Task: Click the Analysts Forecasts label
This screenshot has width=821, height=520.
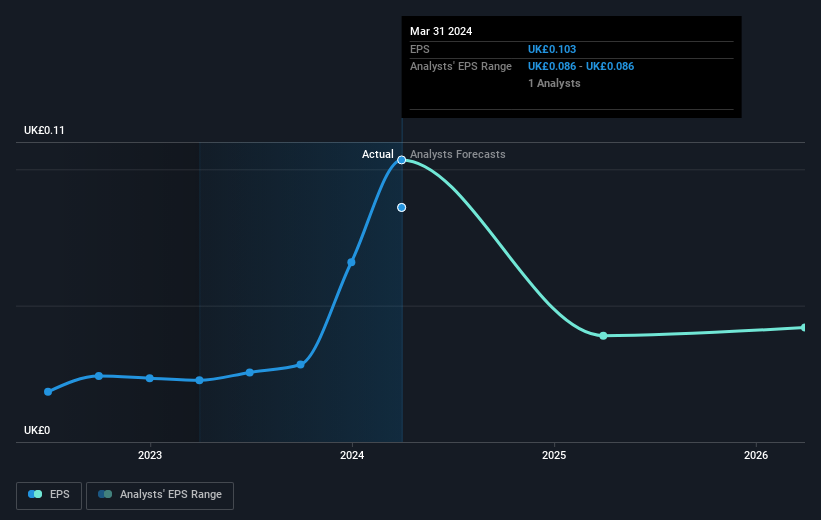Action: pyautogui.click(x=458, y=154)
